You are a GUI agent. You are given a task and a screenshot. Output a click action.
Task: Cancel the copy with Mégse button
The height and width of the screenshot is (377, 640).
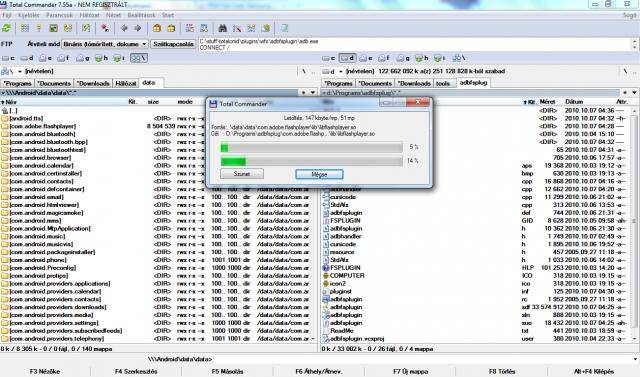319,174
